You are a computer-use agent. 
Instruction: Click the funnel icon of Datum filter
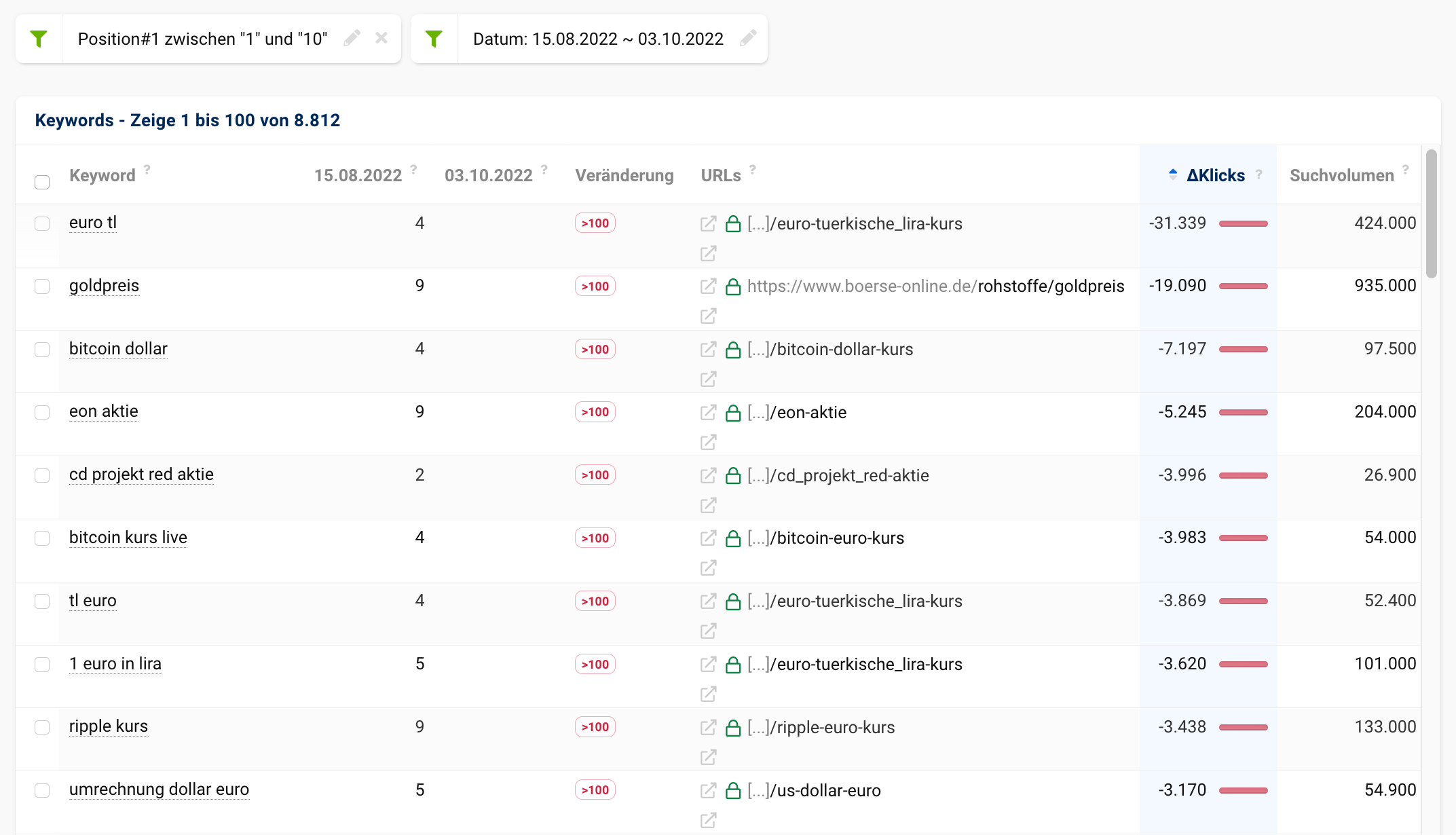434,39
